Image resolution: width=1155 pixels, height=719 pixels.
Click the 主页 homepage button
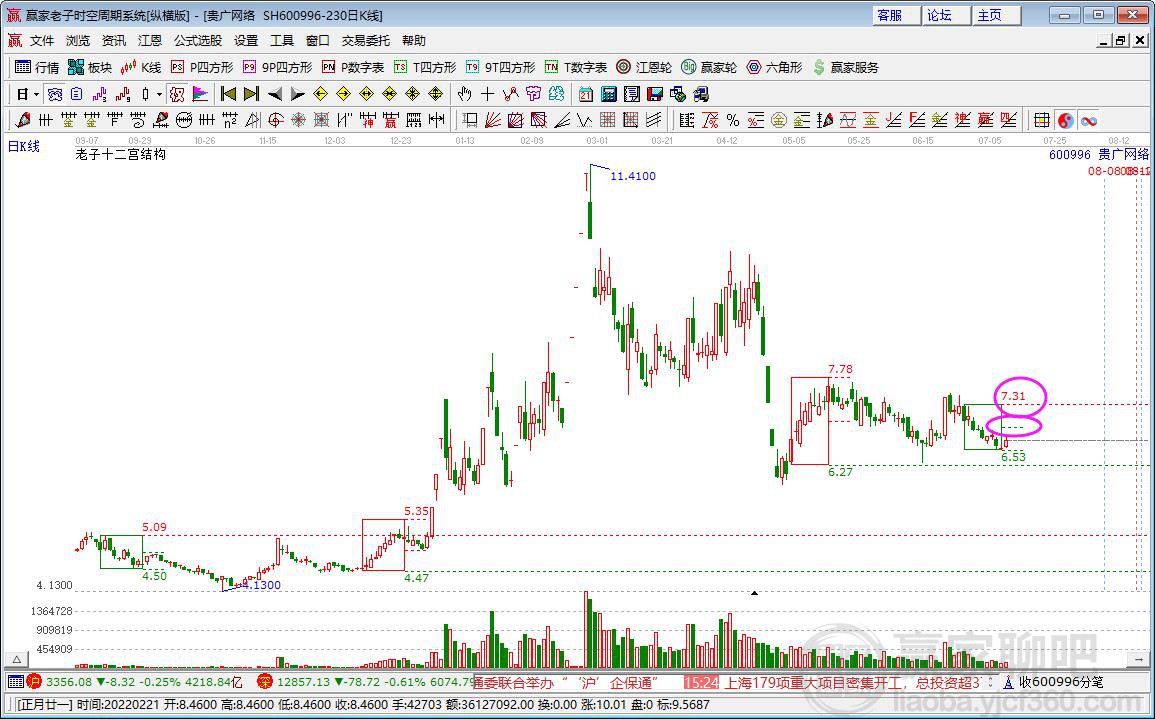click(x=997, y=15)
